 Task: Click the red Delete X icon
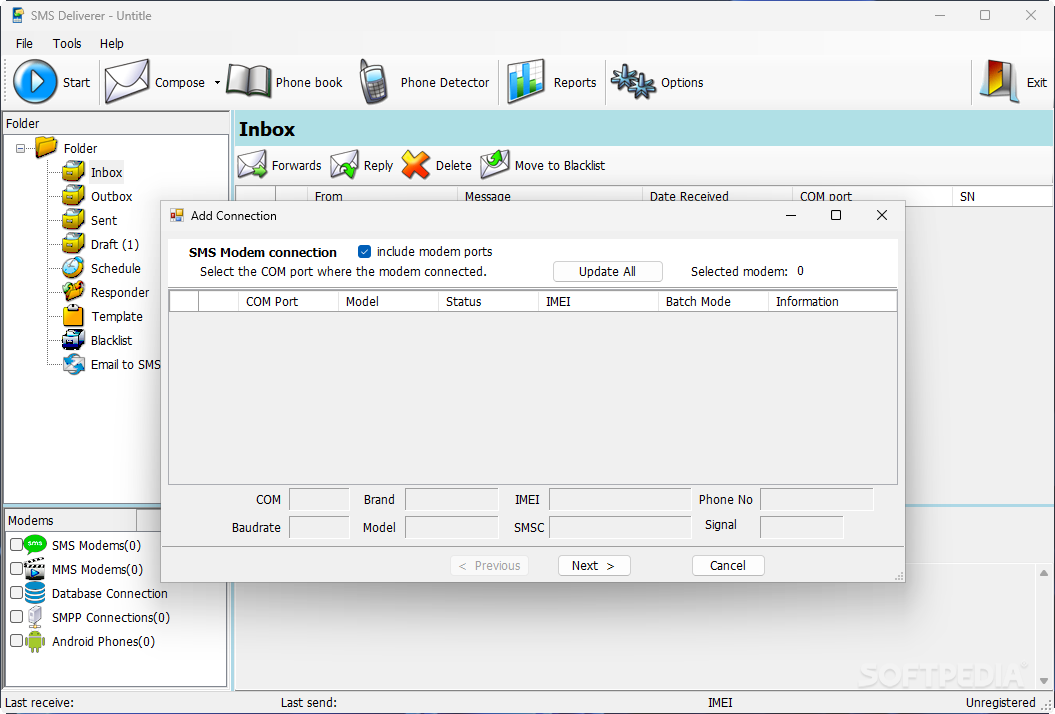(x=416, y=165)
